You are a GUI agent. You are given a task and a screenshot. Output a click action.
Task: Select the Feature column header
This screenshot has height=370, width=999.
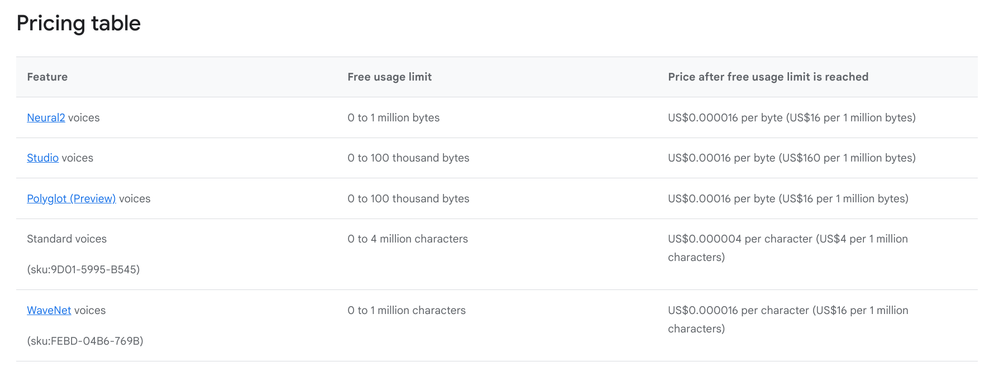(x=47, y=77)
